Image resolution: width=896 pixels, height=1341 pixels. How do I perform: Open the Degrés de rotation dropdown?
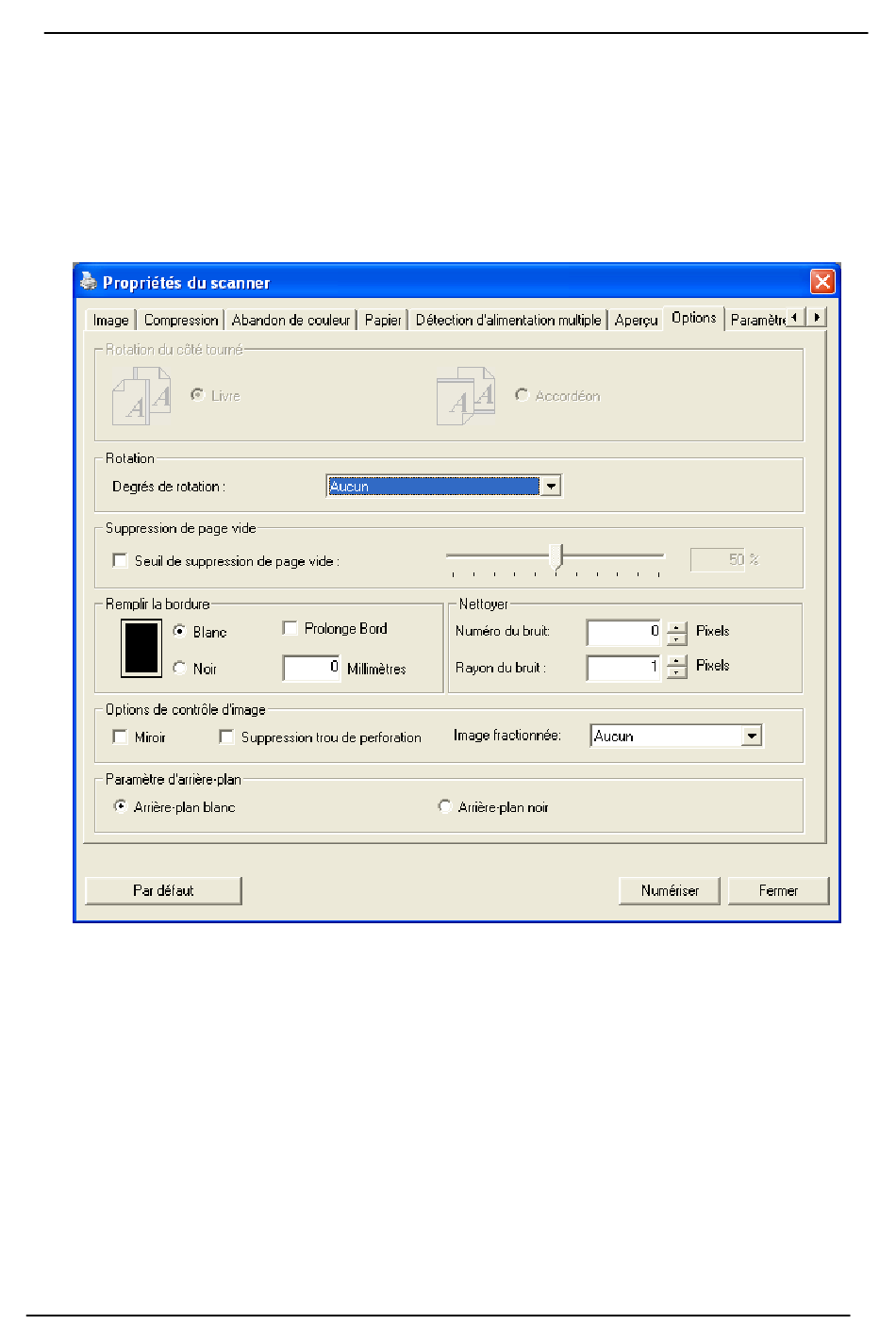pyautogui.click(x=552, y=486)
